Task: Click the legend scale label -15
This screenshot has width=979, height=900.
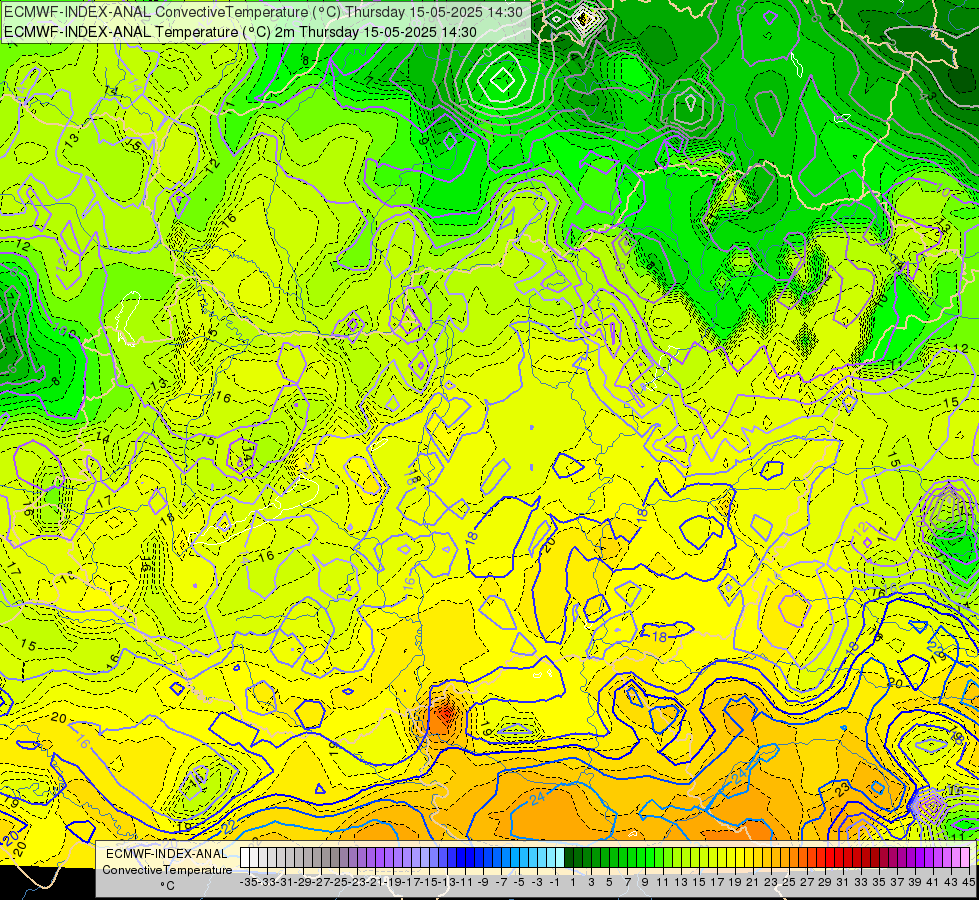Action: [430, 883]
